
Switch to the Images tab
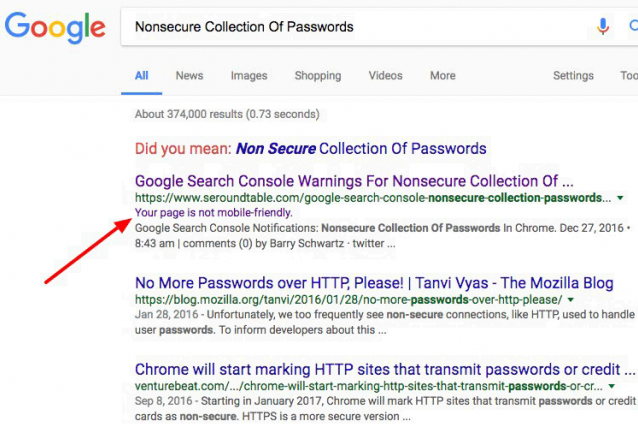pyautogui.click(x=249, y=76)
